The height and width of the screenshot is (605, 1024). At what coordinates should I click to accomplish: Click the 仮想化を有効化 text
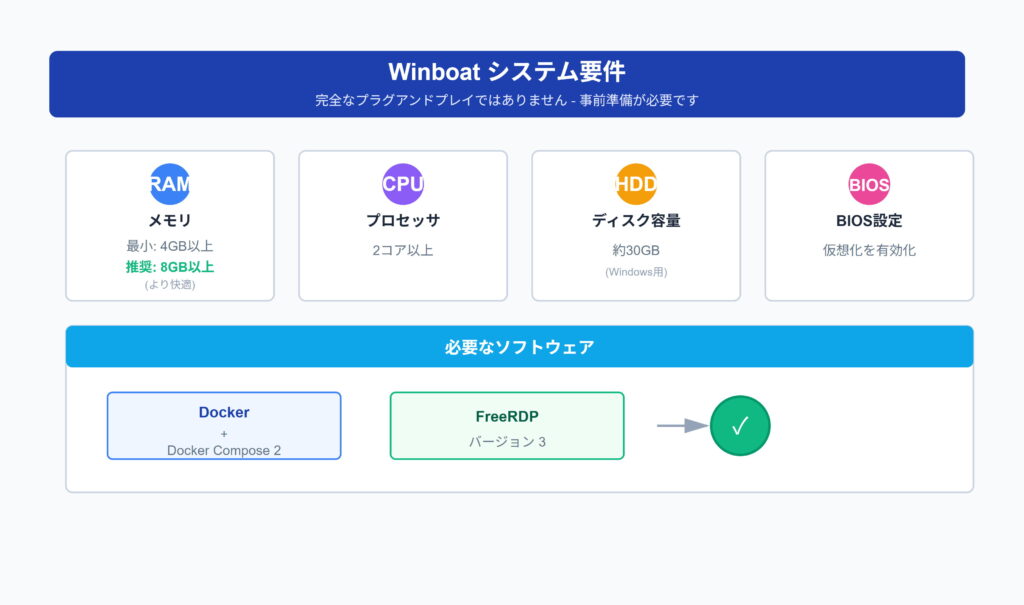(x=869, y=250)
